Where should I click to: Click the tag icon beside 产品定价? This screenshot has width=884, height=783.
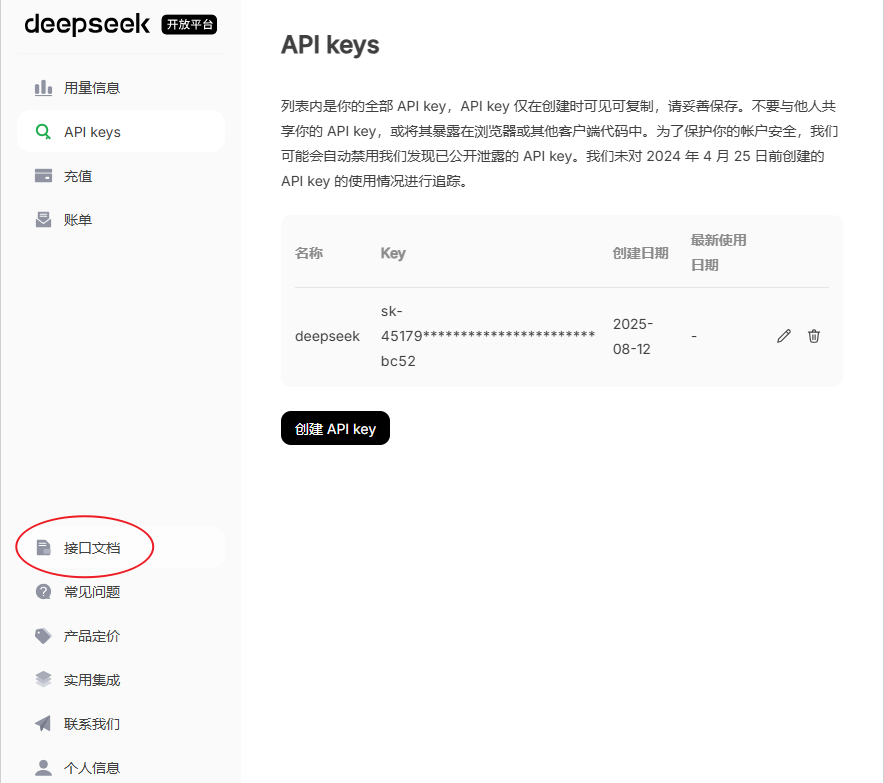tap(43, 636)
